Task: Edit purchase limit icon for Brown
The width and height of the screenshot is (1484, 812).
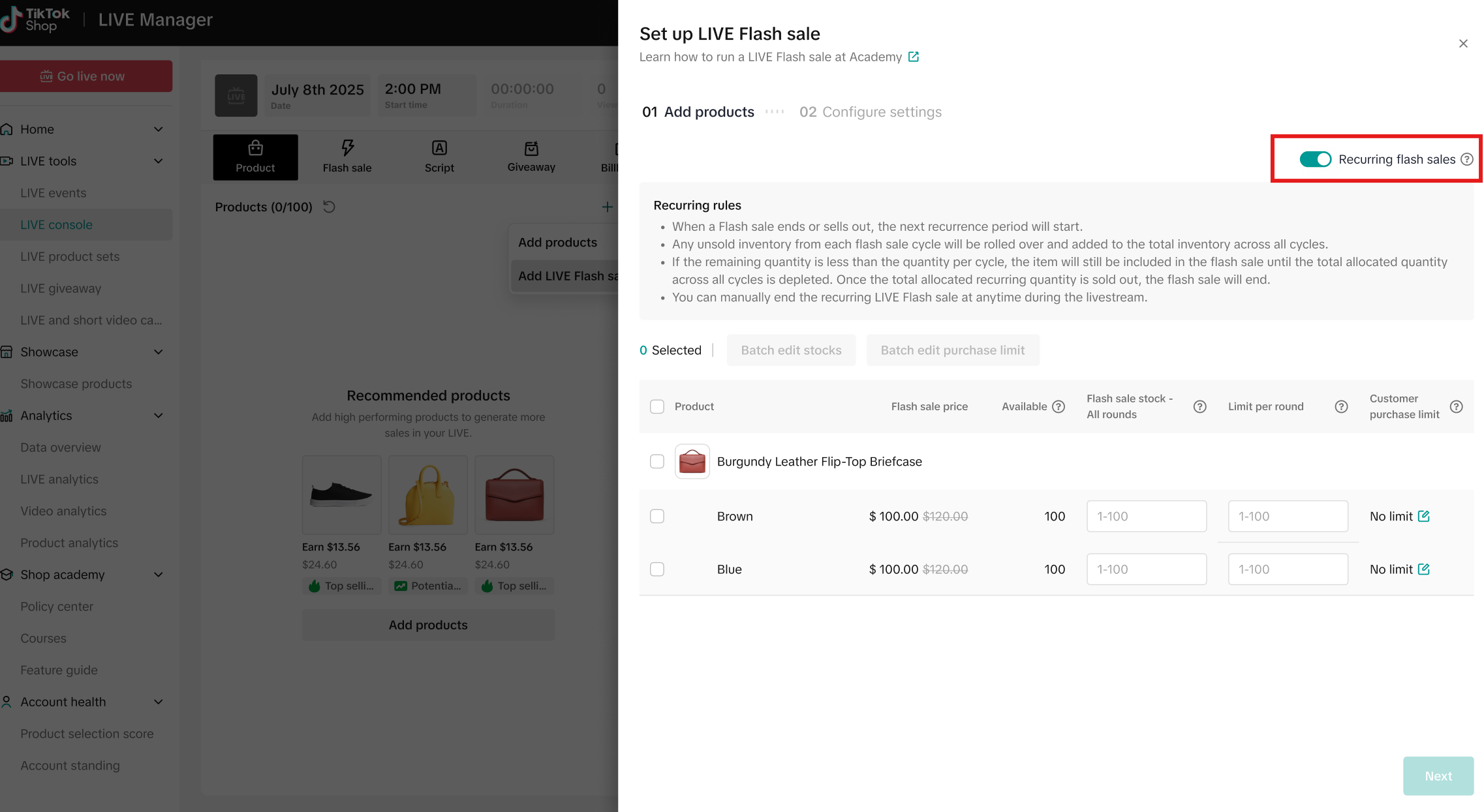Action: (1424, 516)
